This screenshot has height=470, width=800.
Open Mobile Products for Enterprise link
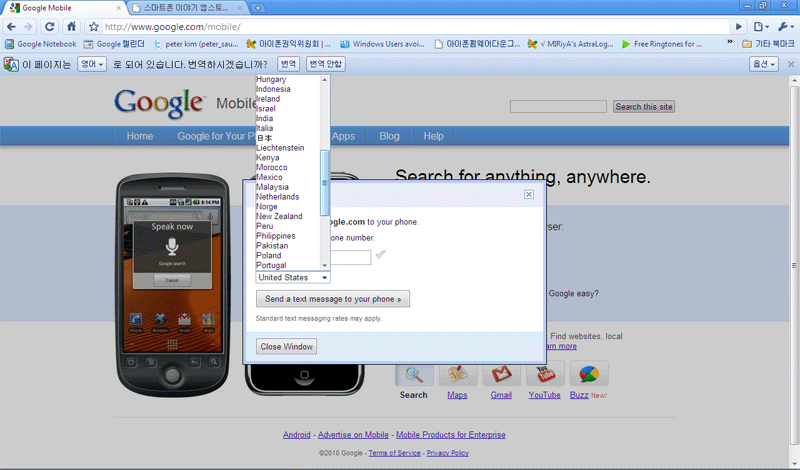[451, 435]
